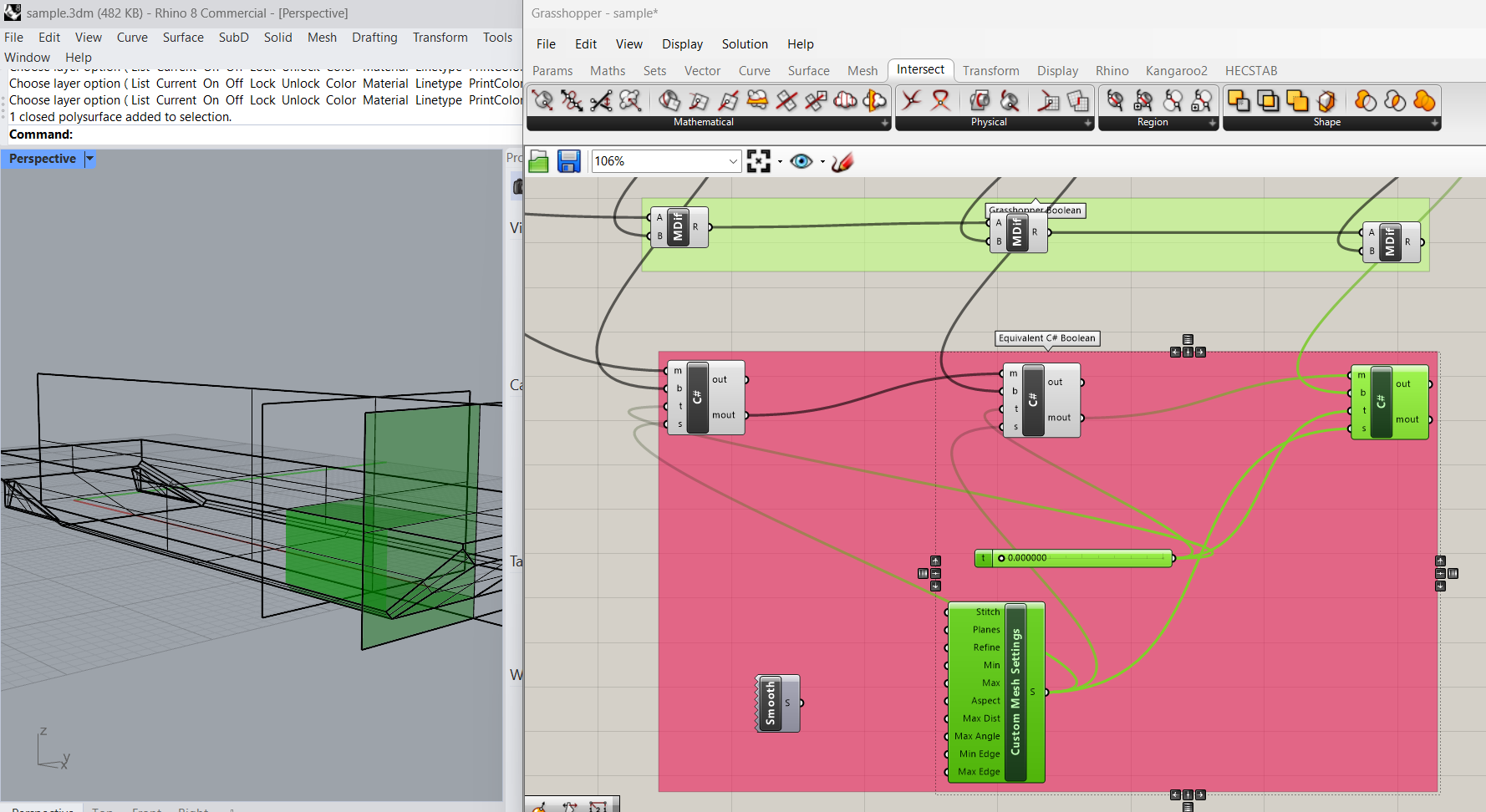This screenshot has height=812, width=1486.
Task: Select the Curve|Curve intersection icon in Physical panel
Action: (911, 100)
